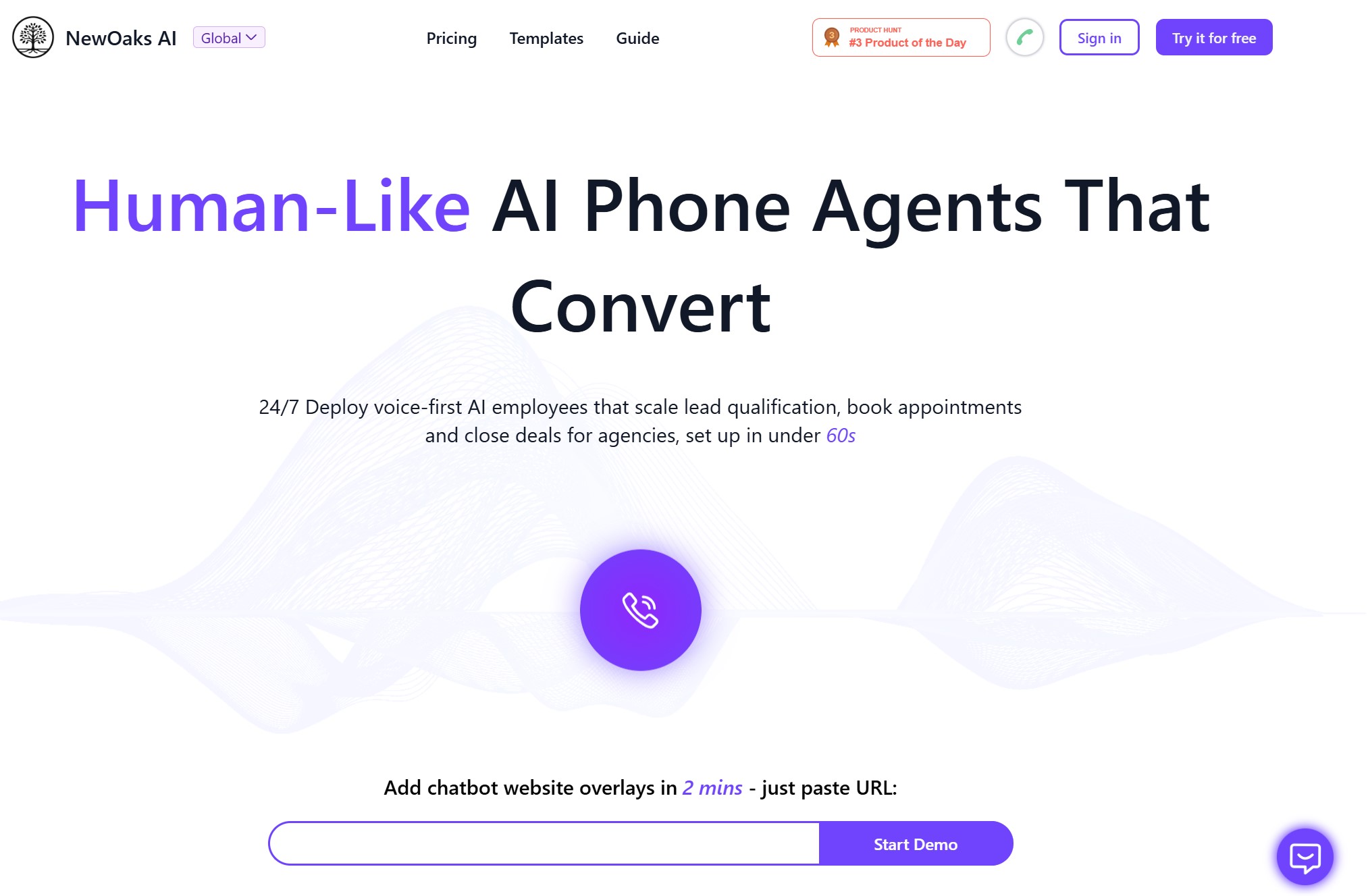Click the Sign in button

[x=1098, y=37]
